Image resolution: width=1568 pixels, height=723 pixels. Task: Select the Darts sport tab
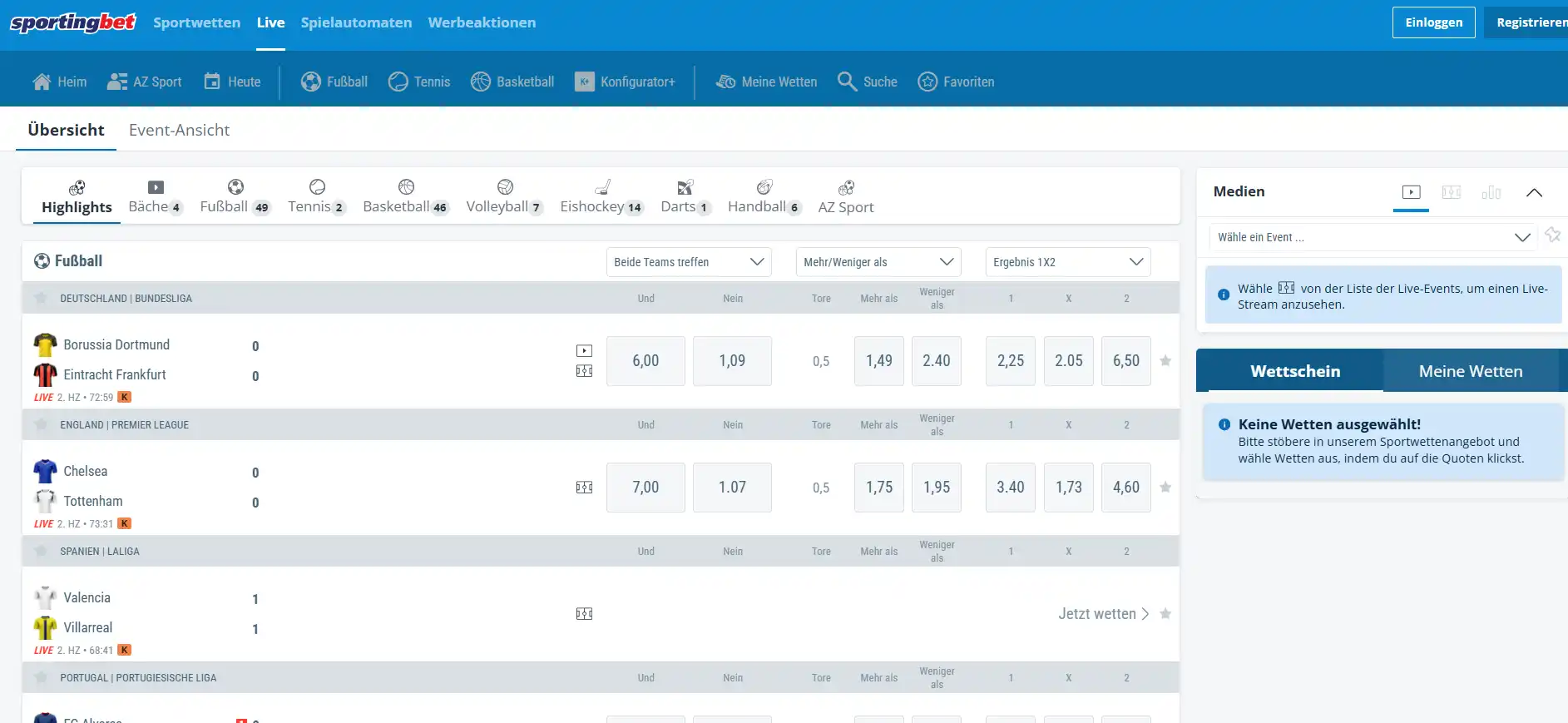pyautogui.click(x=685, y=197)
